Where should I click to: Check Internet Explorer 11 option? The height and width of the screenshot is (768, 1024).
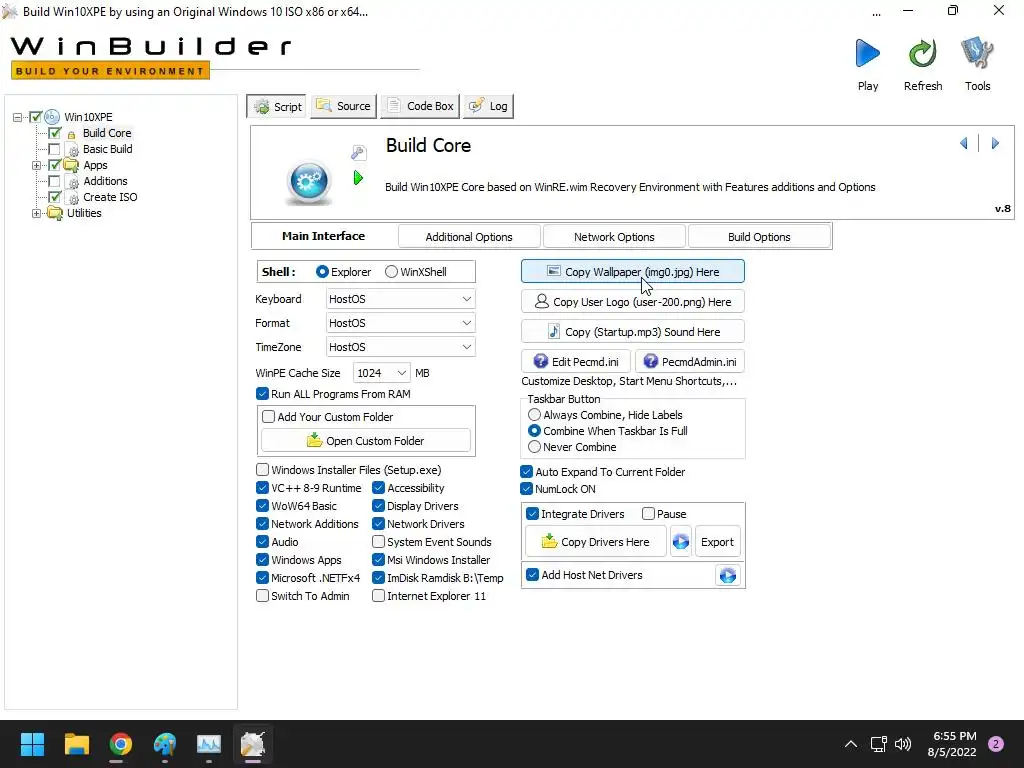(x=378, y=596)
